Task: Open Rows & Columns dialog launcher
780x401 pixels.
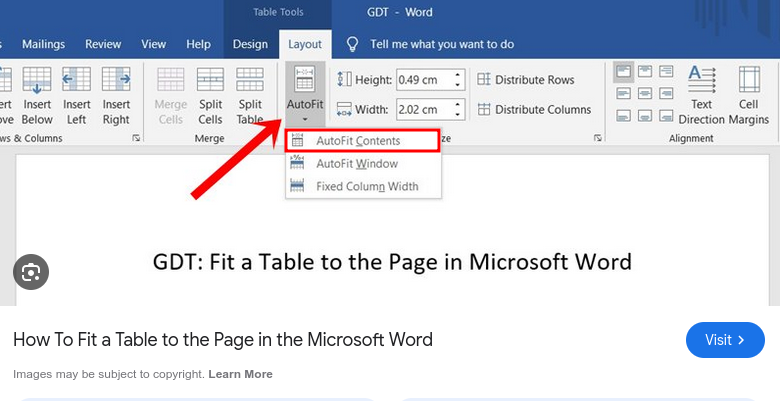Action: 136,138
